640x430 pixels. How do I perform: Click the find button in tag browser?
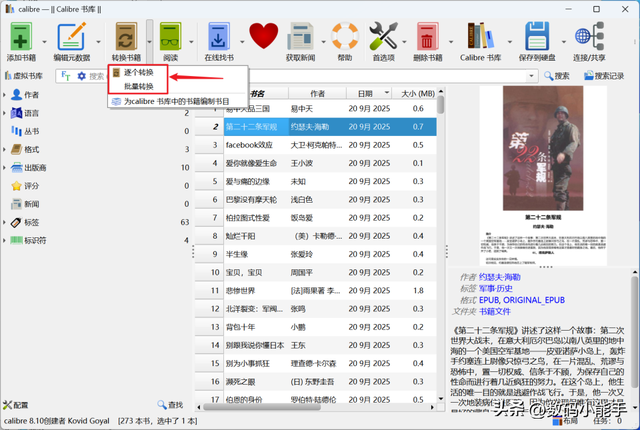(170, 405)
